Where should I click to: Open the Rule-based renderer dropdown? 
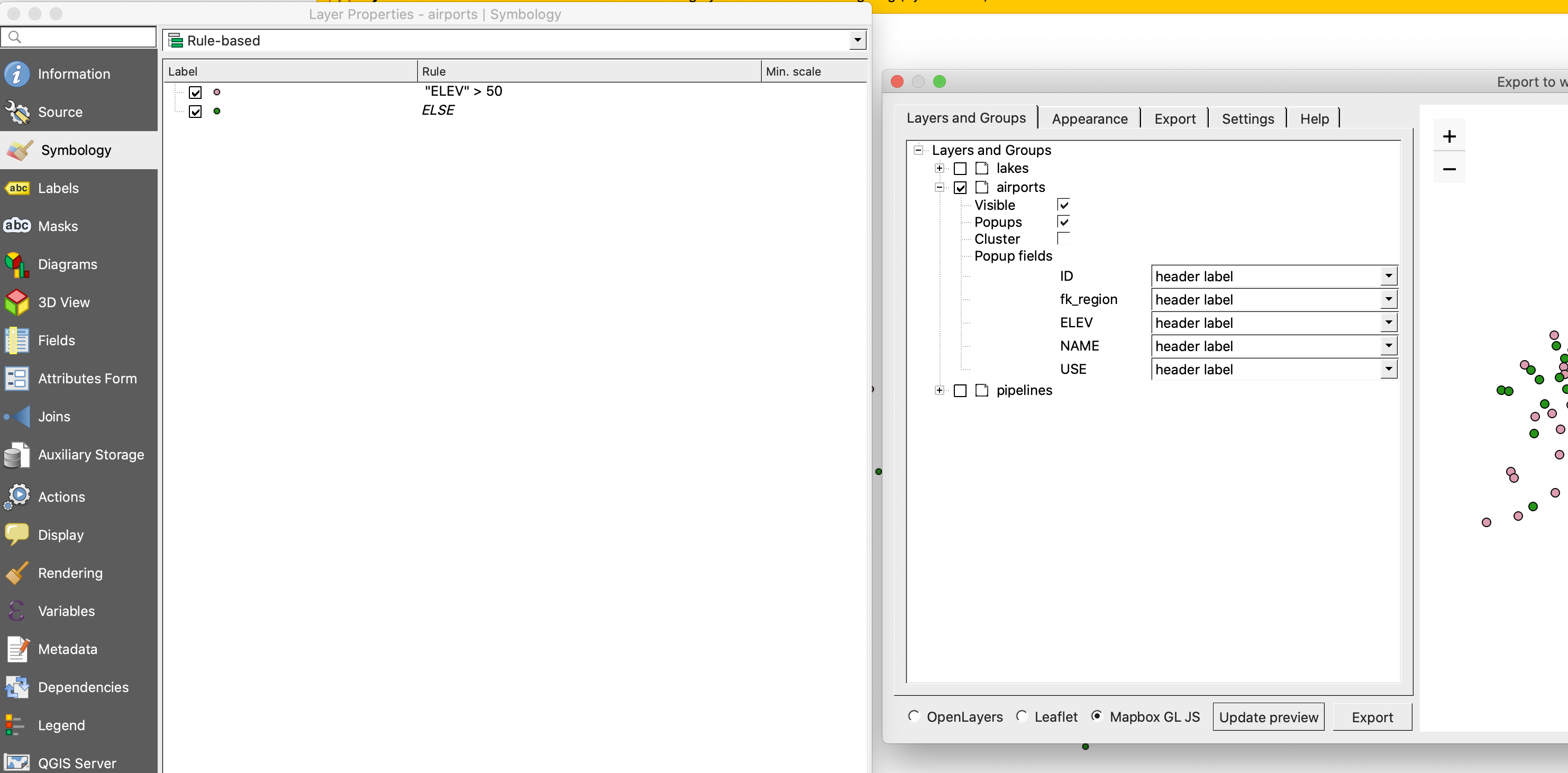857,40
